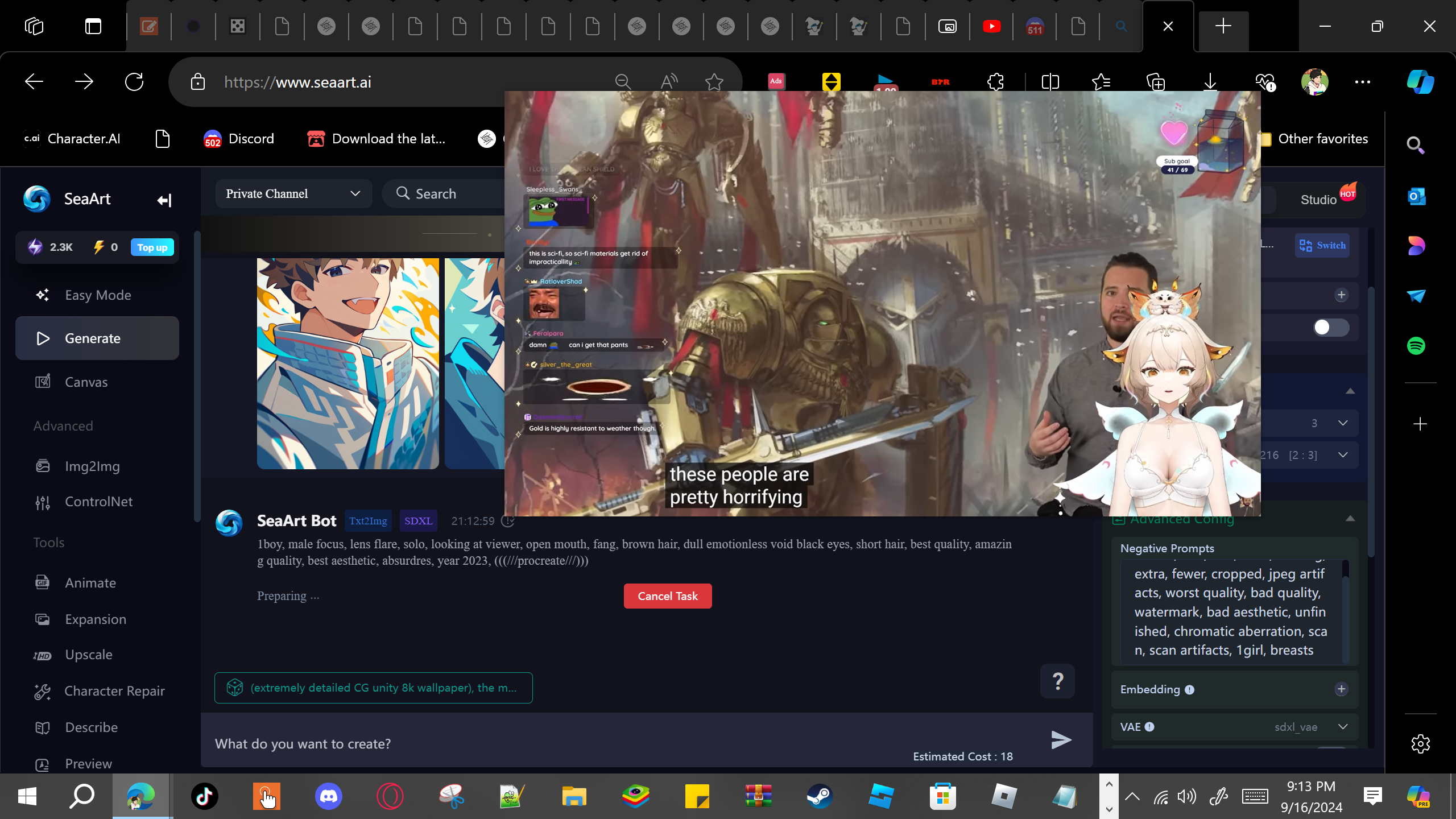Click the Switch model button
1456x819 pixels.
[x=1322, y=246]
